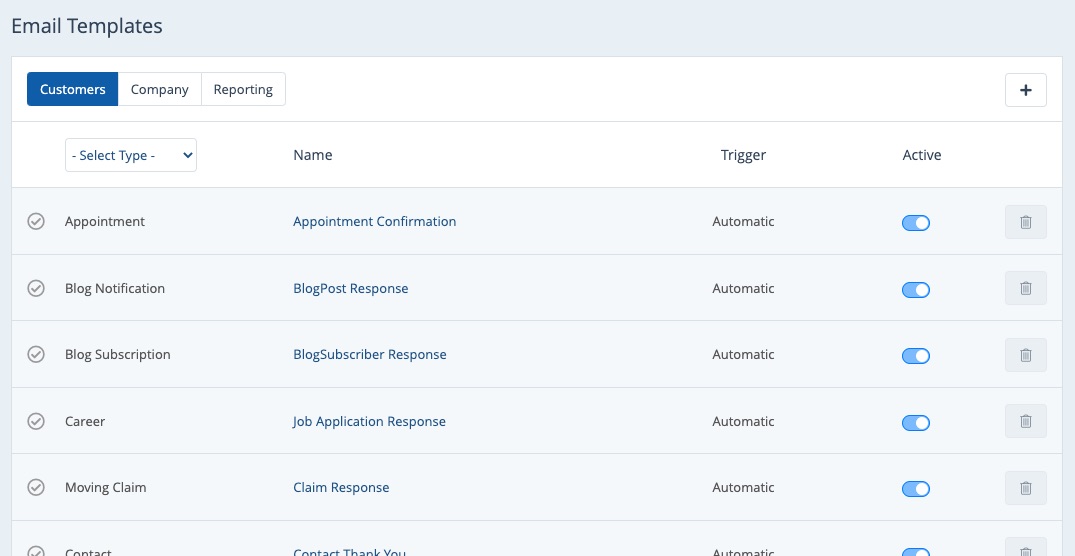This screenshot has width=1075, height=556.
Task: Click trash icon in Claim Response row
Action: tap(1025, 488)
